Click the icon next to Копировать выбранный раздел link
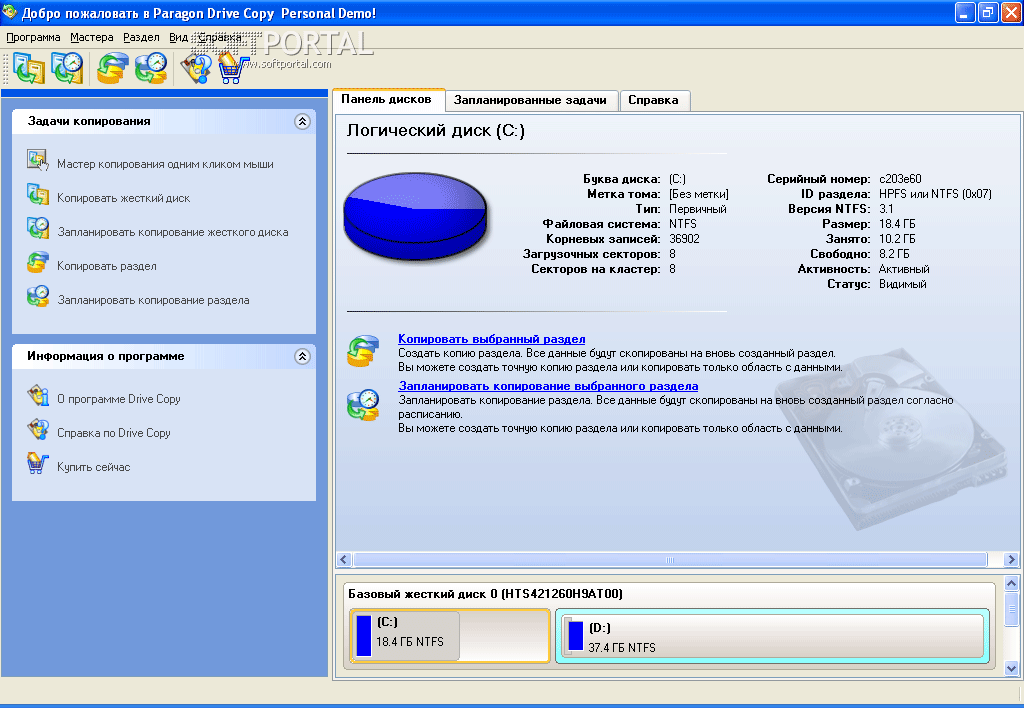The width and height of the screenshot is (1024, 708). coord(363,351)
